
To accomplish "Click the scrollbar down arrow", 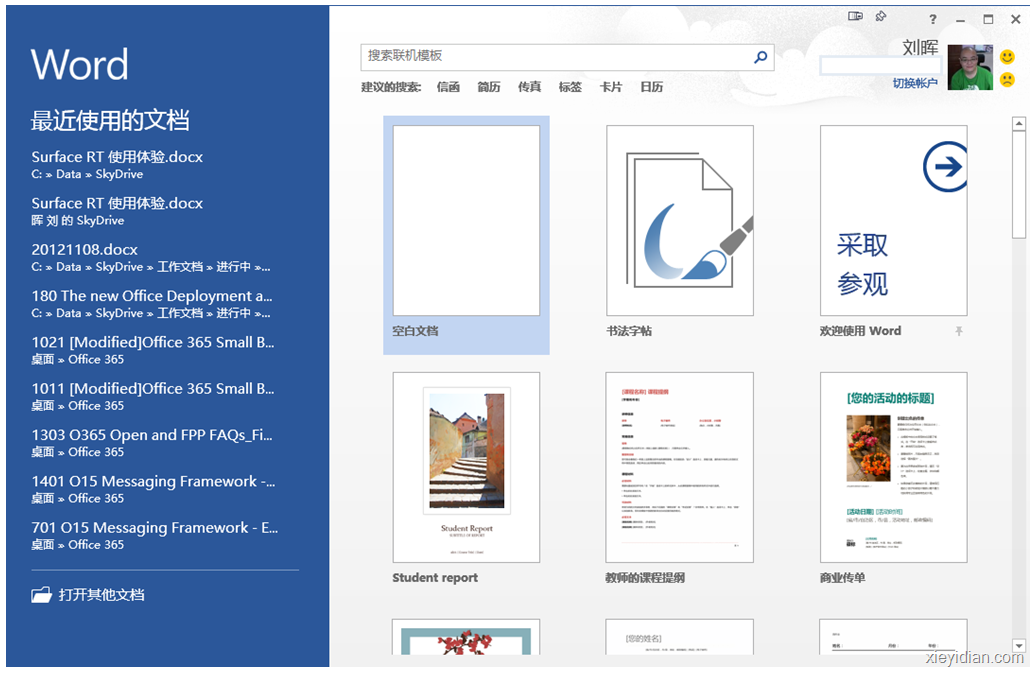I will pos(1019,645).
